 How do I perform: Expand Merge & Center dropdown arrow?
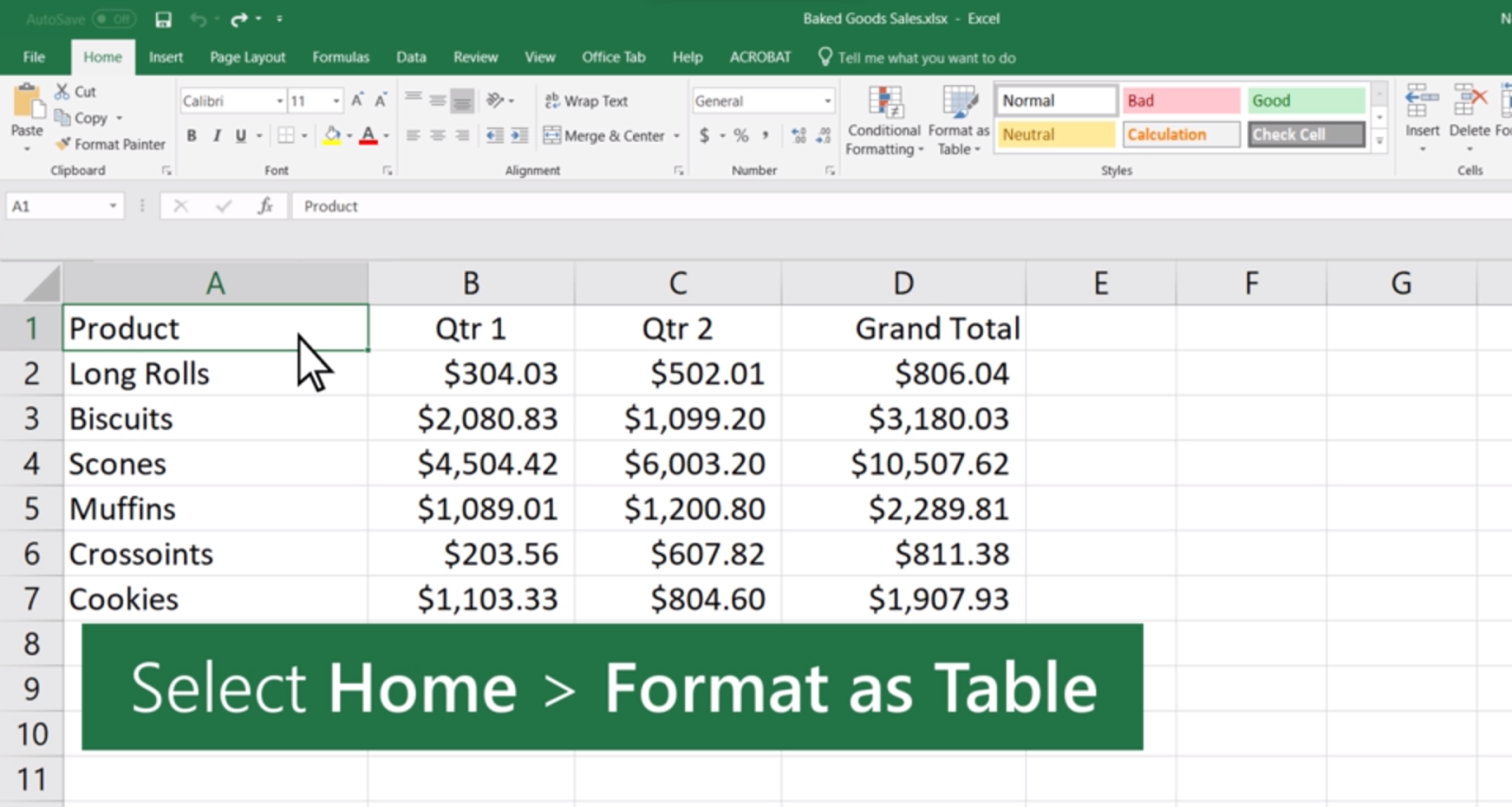coord(677,136)
